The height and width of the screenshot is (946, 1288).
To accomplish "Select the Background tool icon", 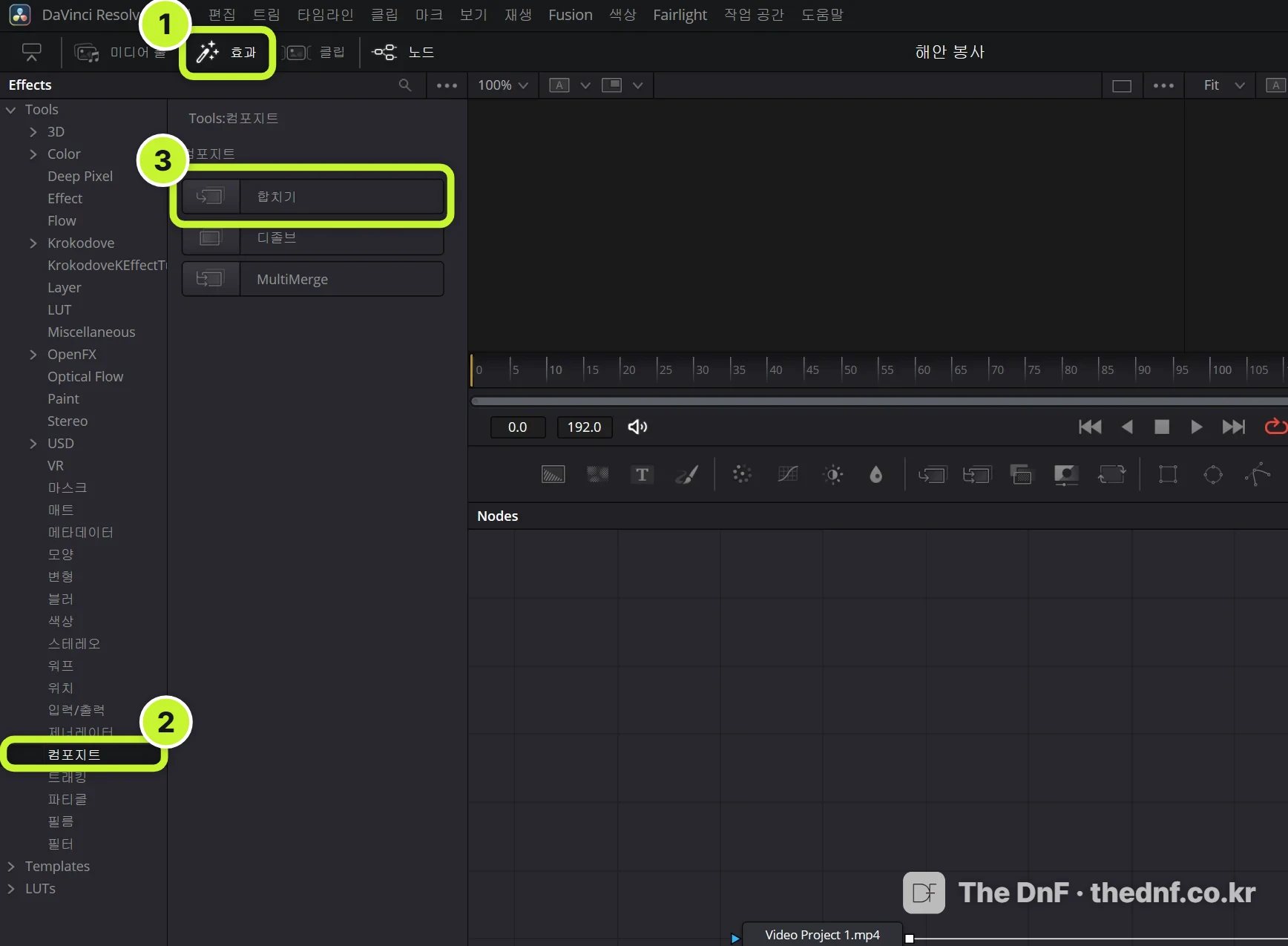I will click(x=553, y=474).
